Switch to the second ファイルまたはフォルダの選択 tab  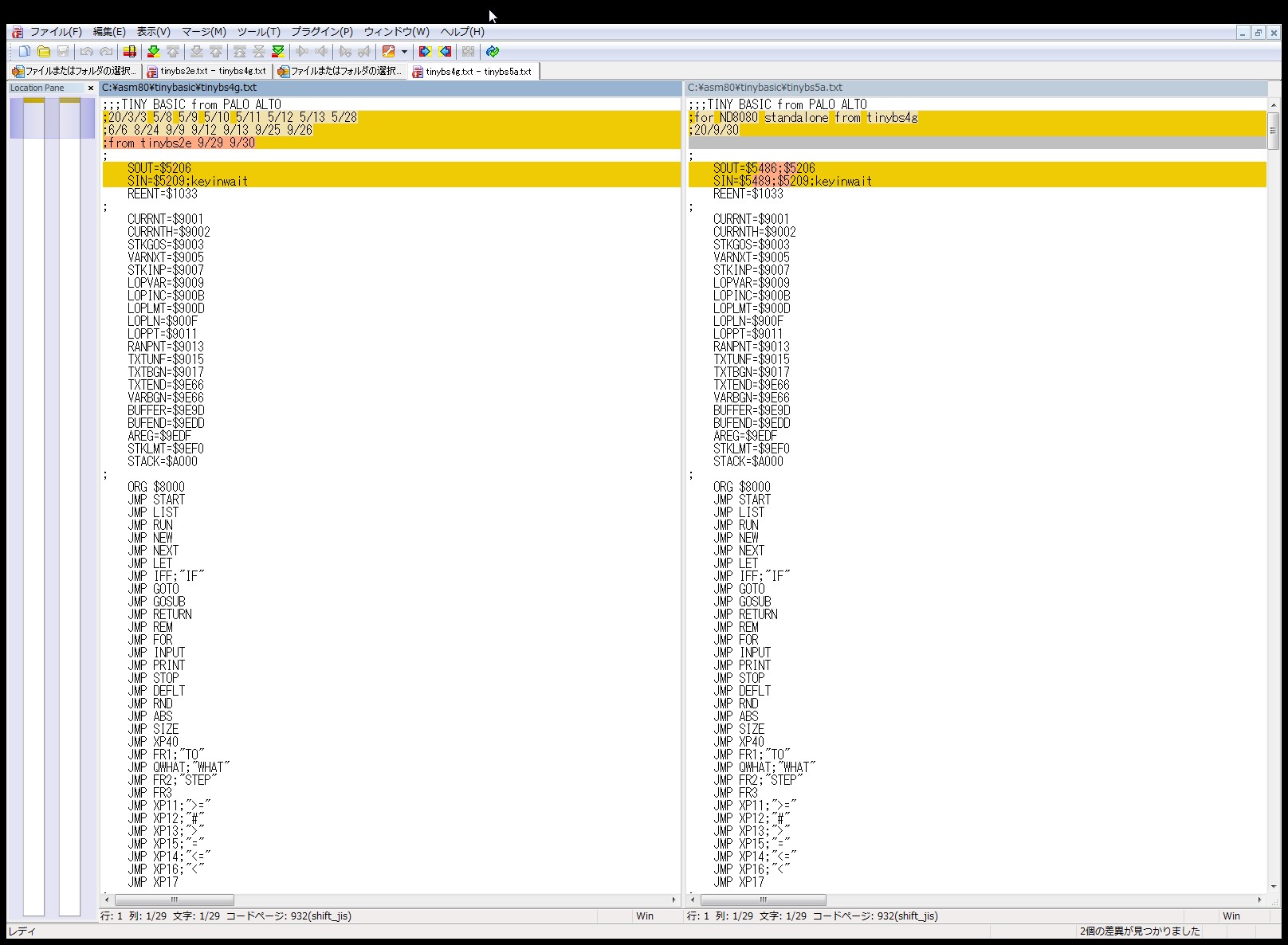pyautogui.click(x=340, y=71)
